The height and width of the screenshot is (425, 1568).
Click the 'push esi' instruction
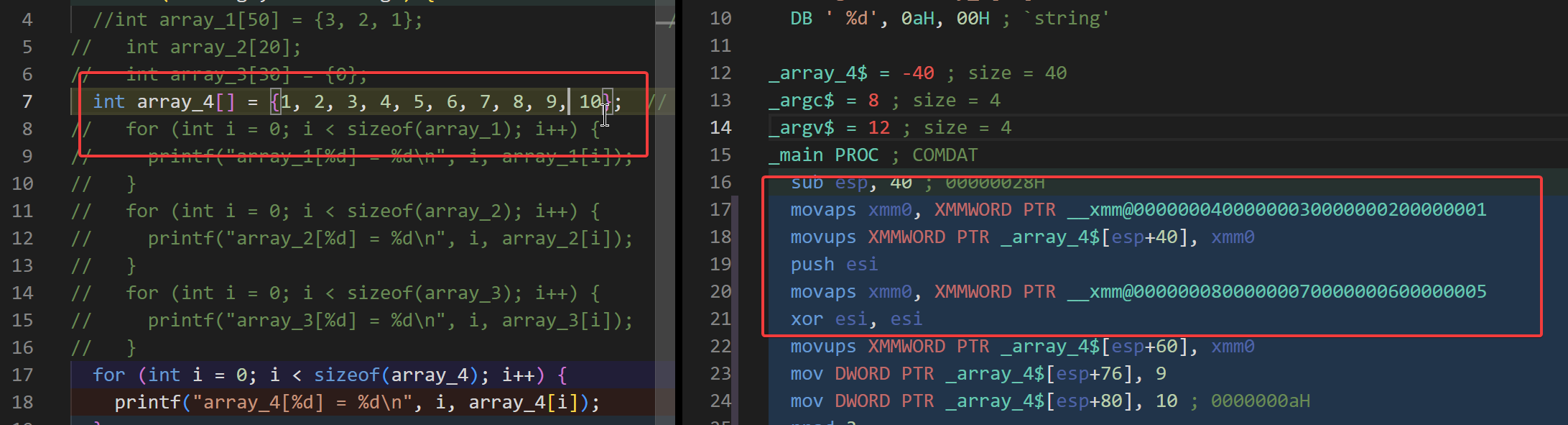[833, 264]
